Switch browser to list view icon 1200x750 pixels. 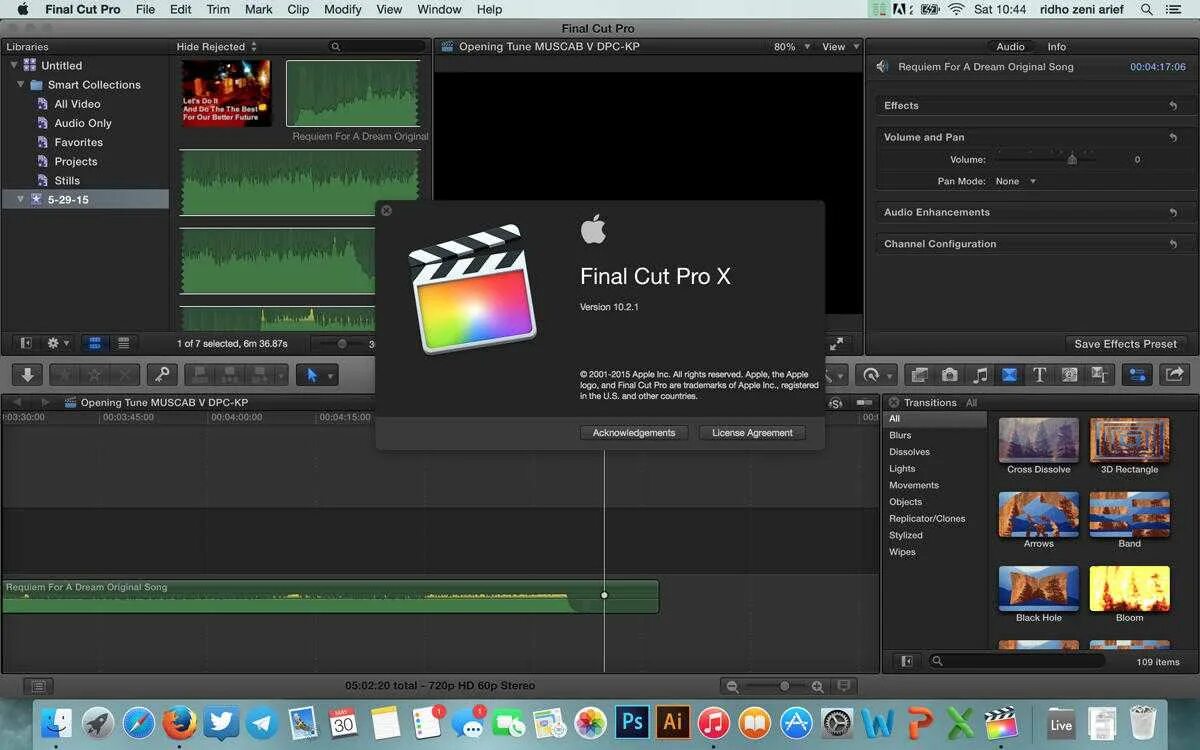(x=123, y=343)
